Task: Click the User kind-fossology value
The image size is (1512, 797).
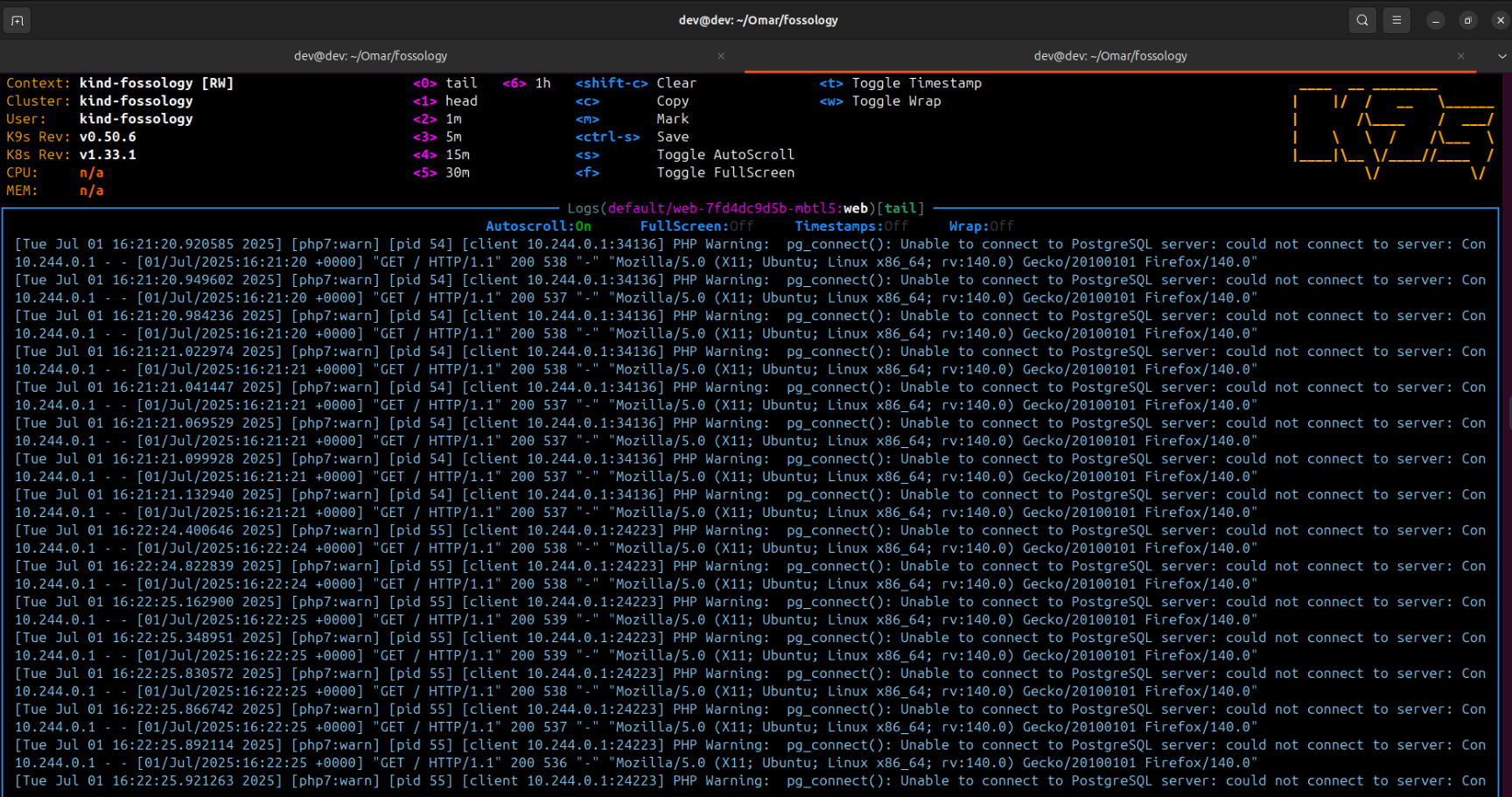Action: tap(136, 119)
